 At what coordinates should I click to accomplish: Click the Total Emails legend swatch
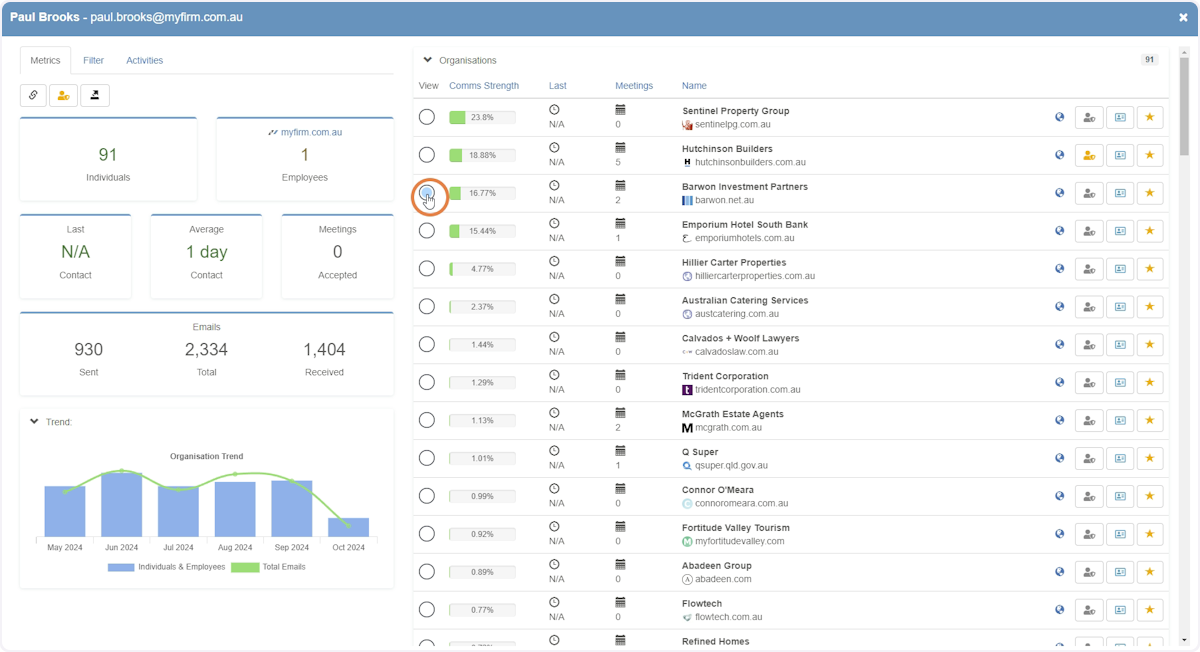[x=245, y=567]
